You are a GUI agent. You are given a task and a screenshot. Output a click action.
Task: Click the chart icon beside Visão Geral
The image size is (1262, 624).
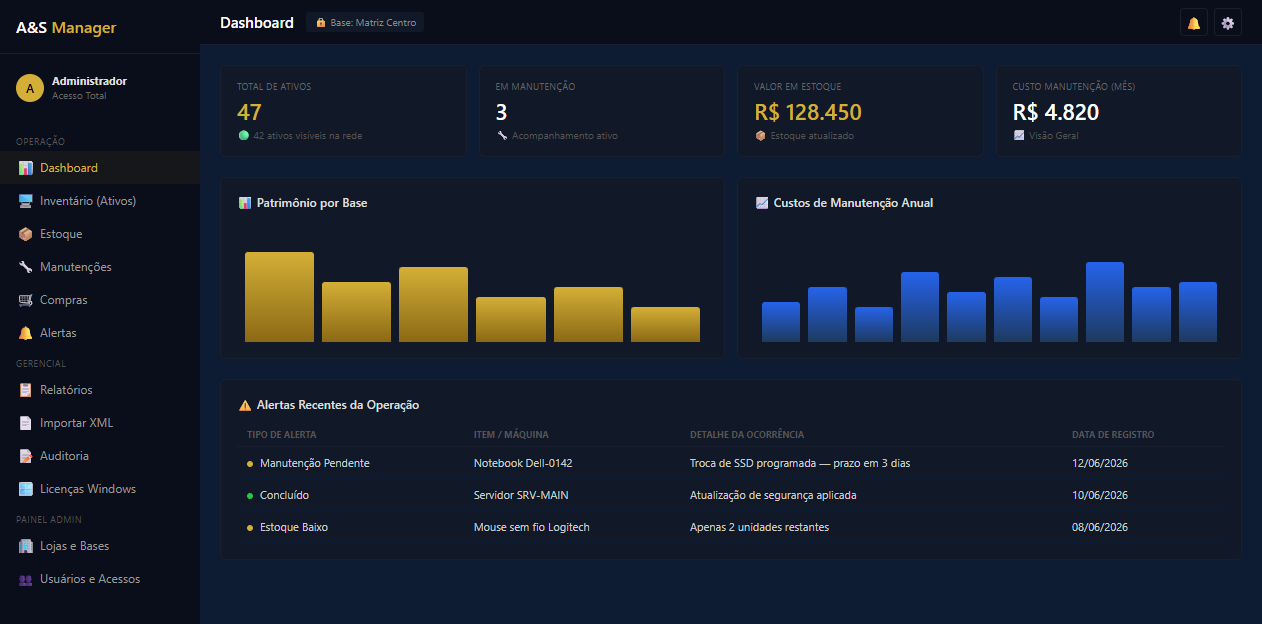click(x=1019, y=135)
